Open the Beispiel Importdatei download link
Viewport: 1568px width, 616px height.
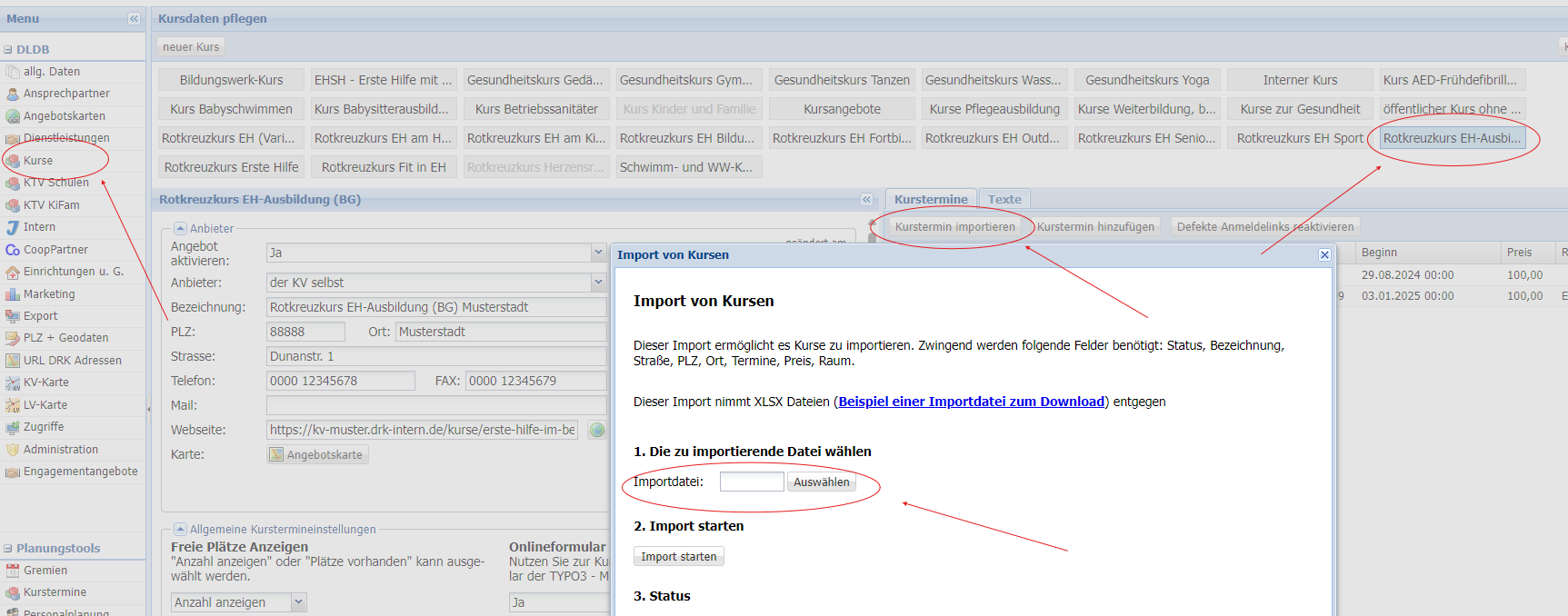coord(971,402)
